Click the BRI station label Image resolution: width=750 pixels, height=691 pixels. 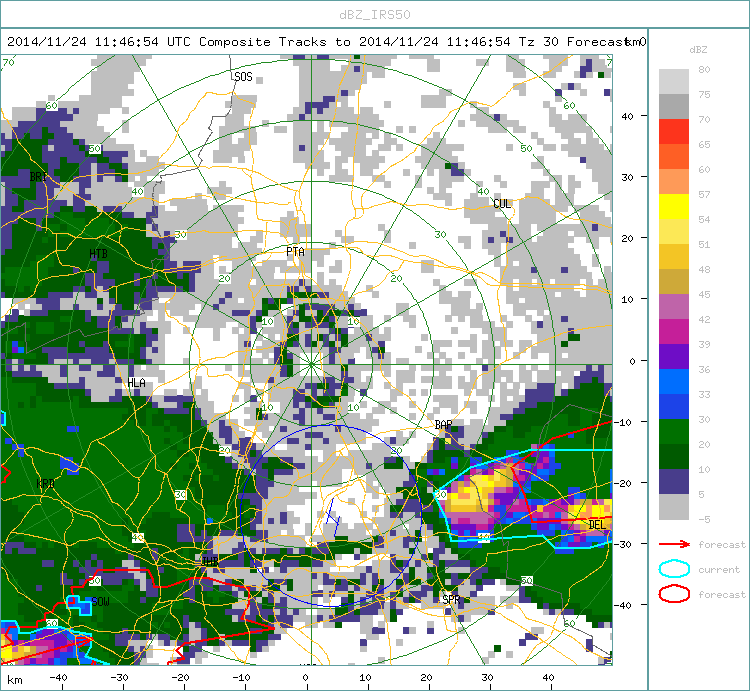pos(39,176)
